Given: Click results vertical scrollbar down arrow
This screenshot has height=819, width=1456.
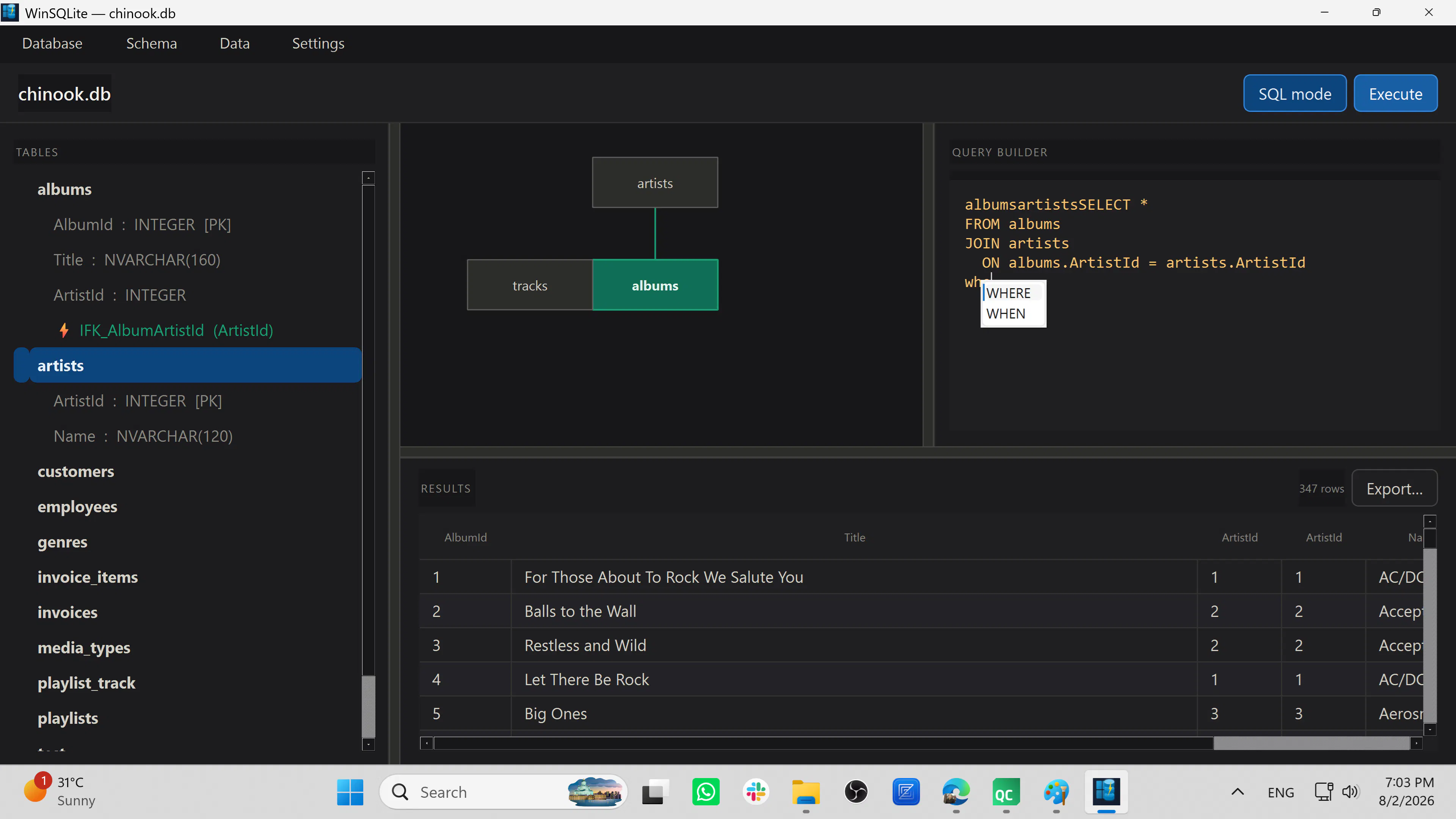Looking at the screenshot, I should pyautogui.click(x=1430, y=729).
